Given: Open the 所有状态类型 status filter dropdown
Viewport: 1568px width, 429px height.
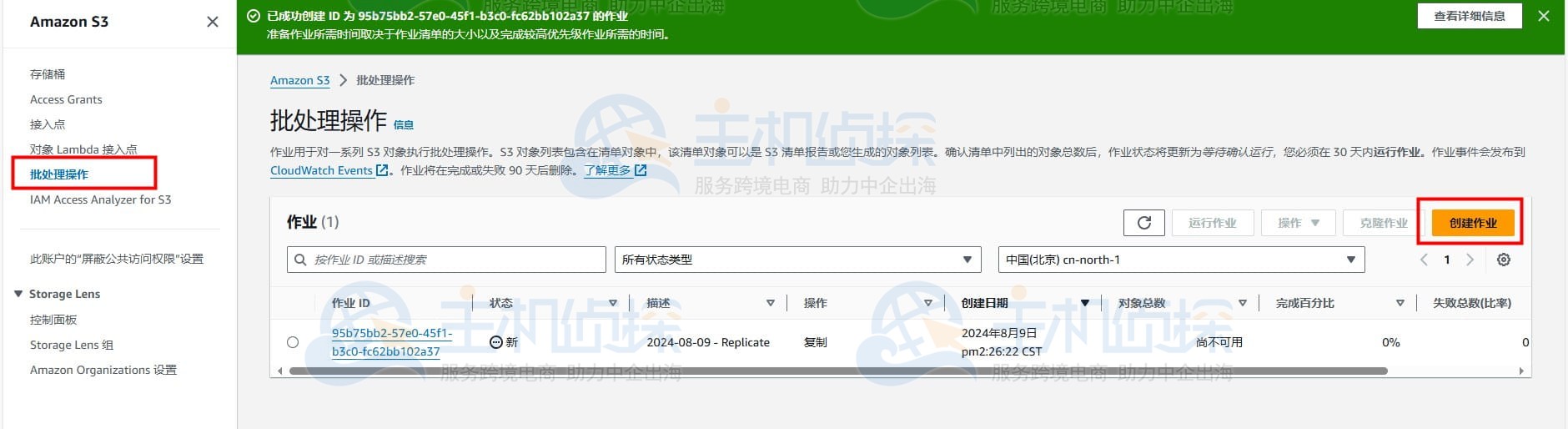Looking at the screenshot, I should click(798, 260).
